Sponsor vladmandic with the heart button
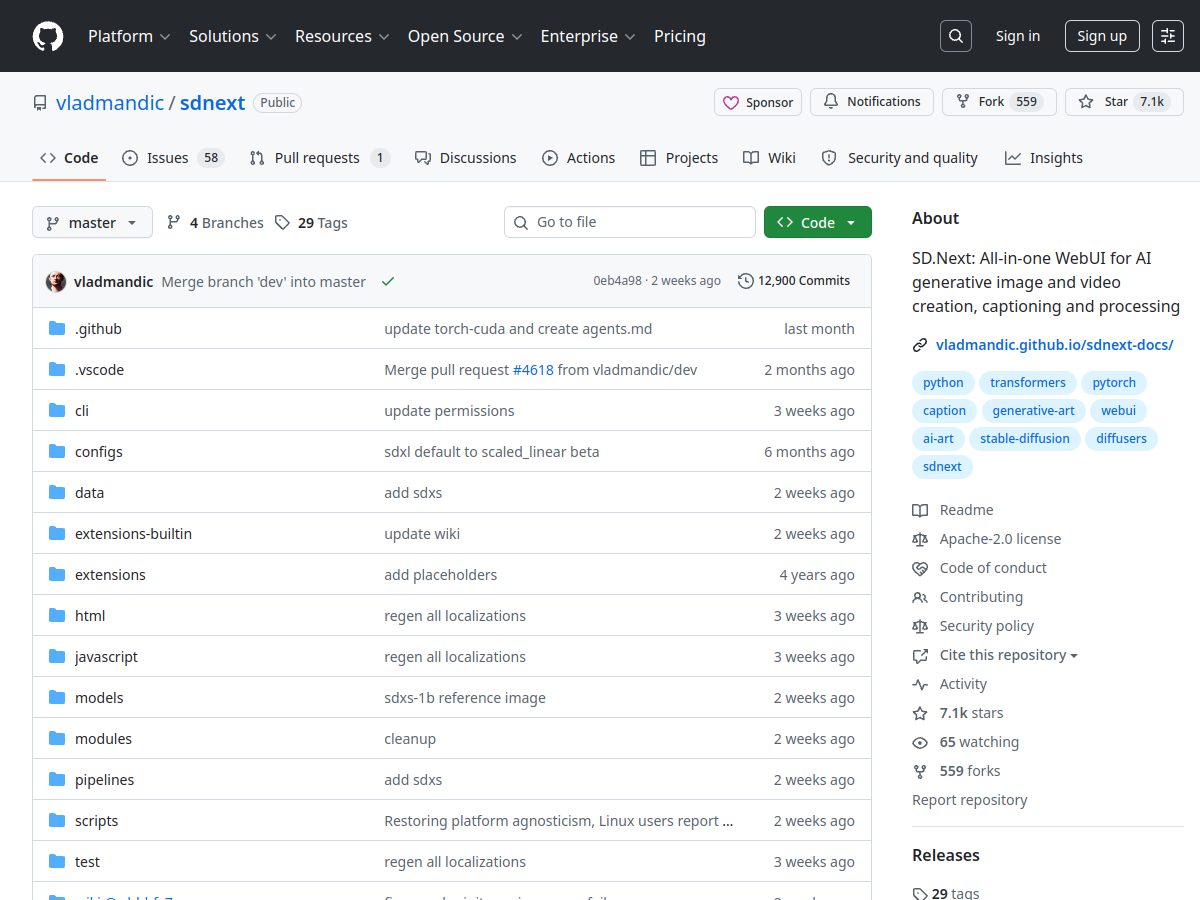 tap(757, 102)
